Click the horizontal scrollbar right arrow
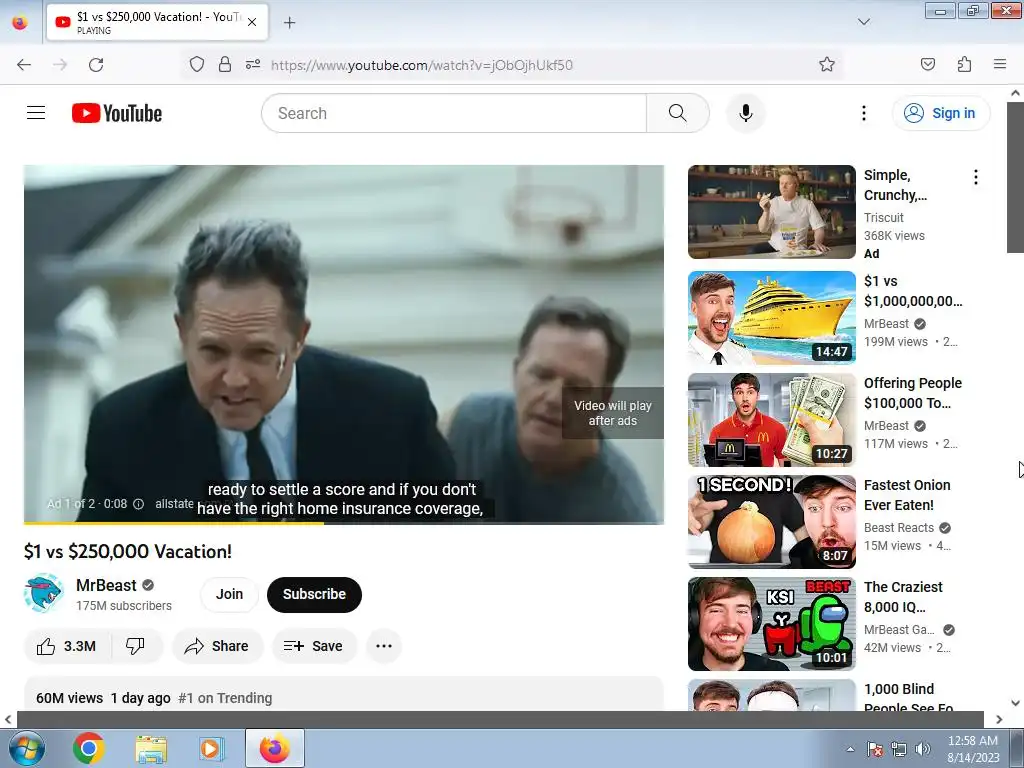Screen dimensions: 1024x768 tap(999, 719)
